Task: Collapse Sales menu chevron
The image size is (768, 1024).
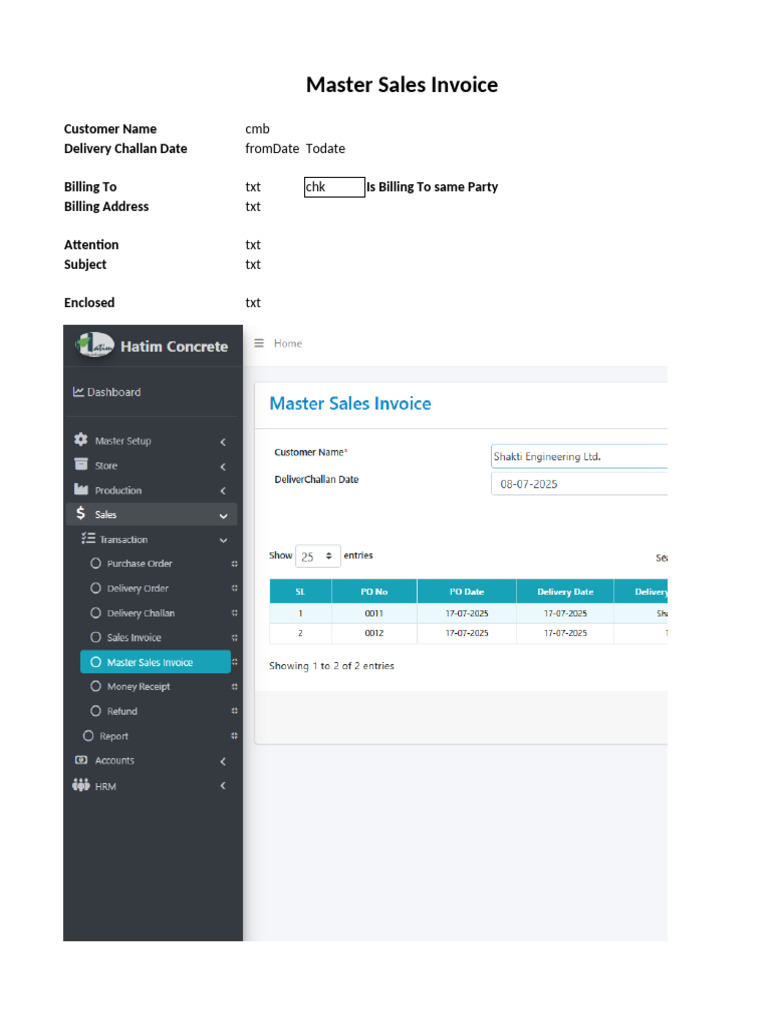Action: 223,516
